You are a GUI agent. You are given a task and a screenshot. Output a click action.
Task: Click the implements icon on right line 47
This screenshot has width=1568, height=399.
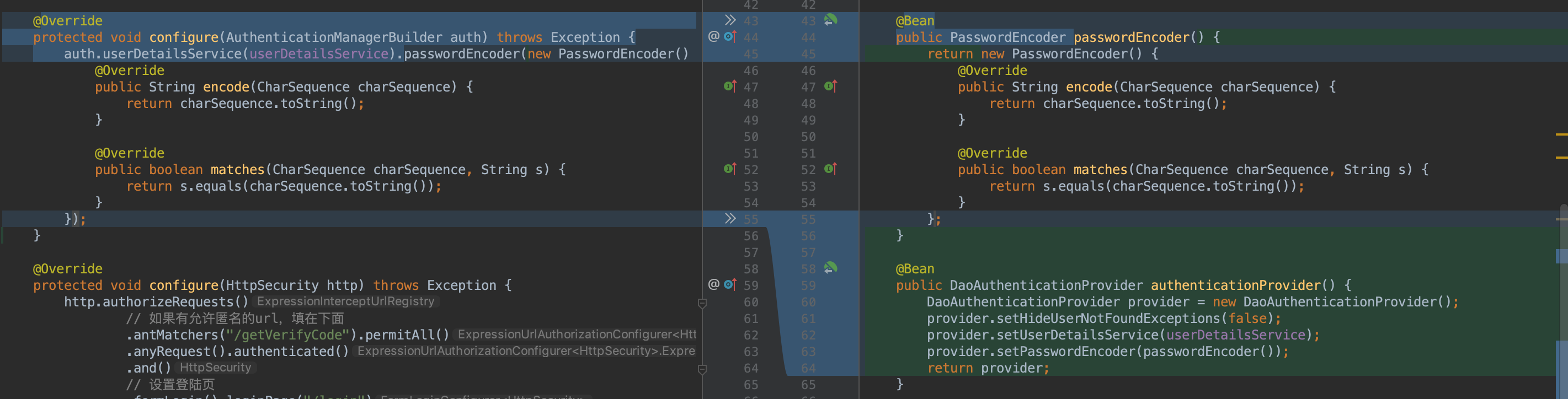tap(830, 87)
